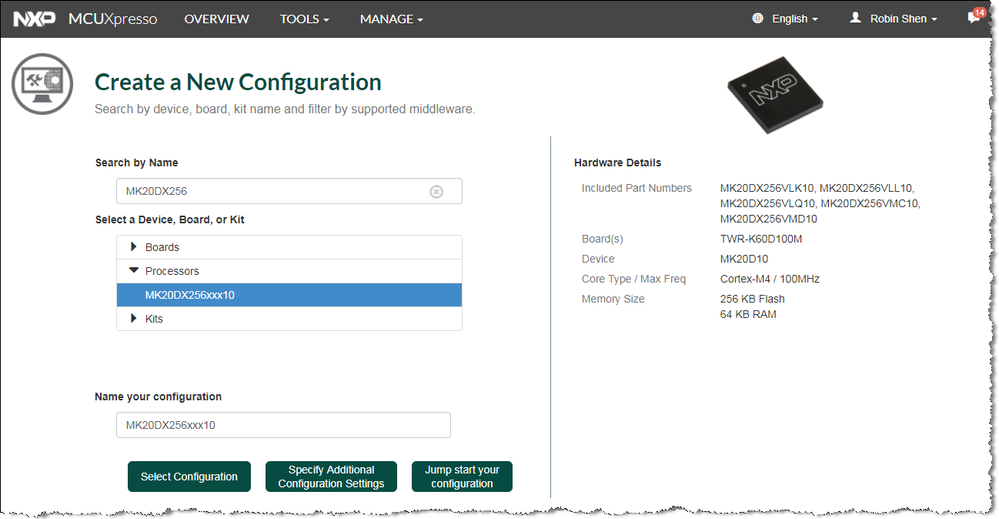Image resolution: width=999 pixels, height=519 pixels.
Task: Click the TWR-K60D100M board value
Action: (x=761, y=239)
